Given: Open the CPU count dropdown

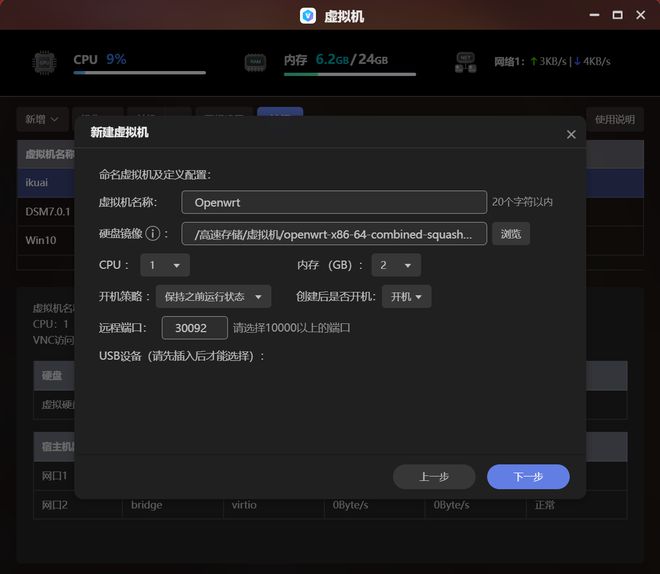Looking at the screenshot, I should 165,265.
